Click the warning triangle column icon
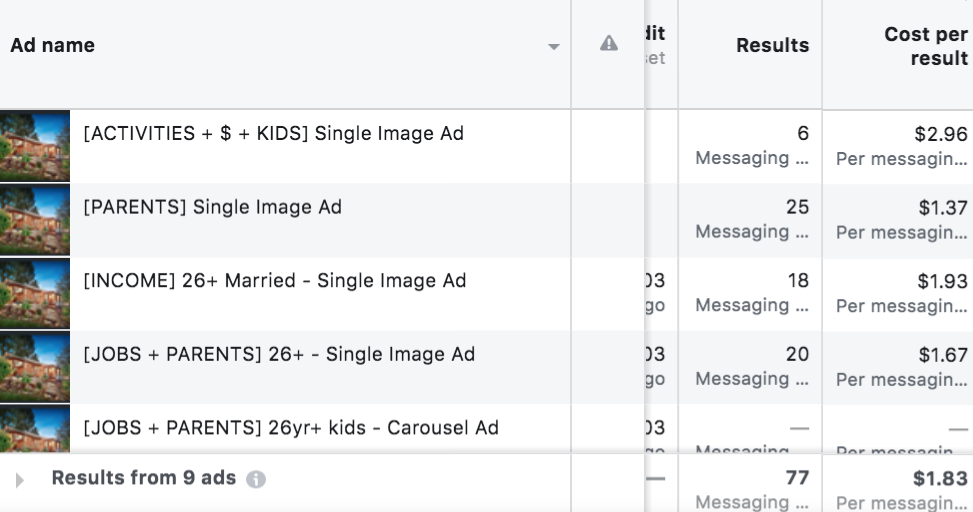Screen dimensions: 973x512 608,44
